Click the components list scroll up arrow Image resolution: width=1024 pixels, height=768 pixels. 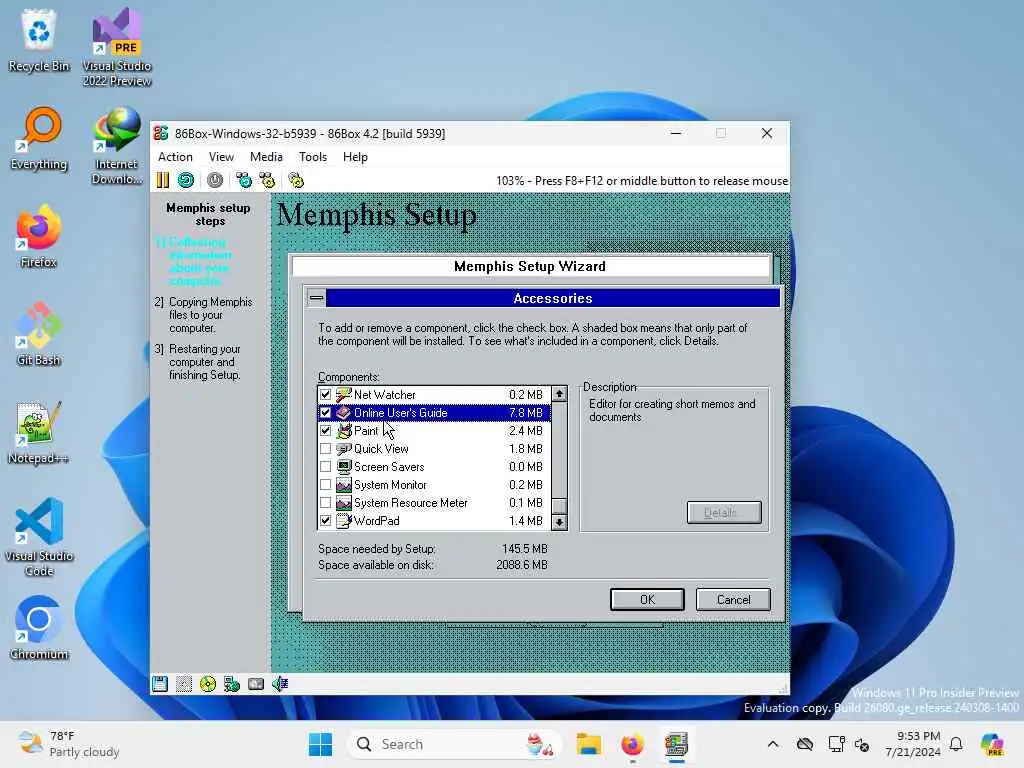click(x=559, y=394)
